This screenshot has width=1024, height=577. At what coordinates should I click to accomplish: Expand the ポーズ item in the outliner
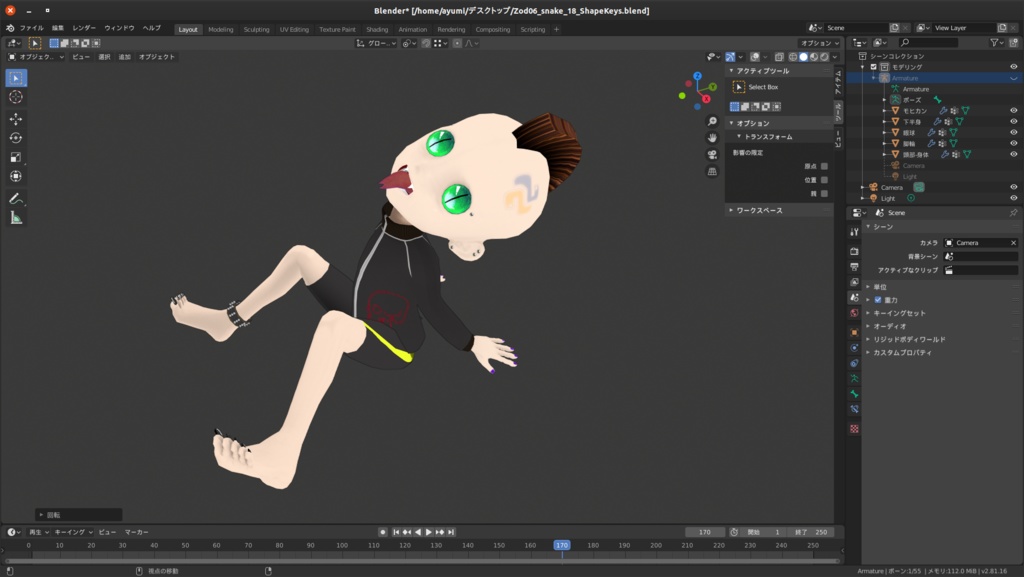pos(883,100)
